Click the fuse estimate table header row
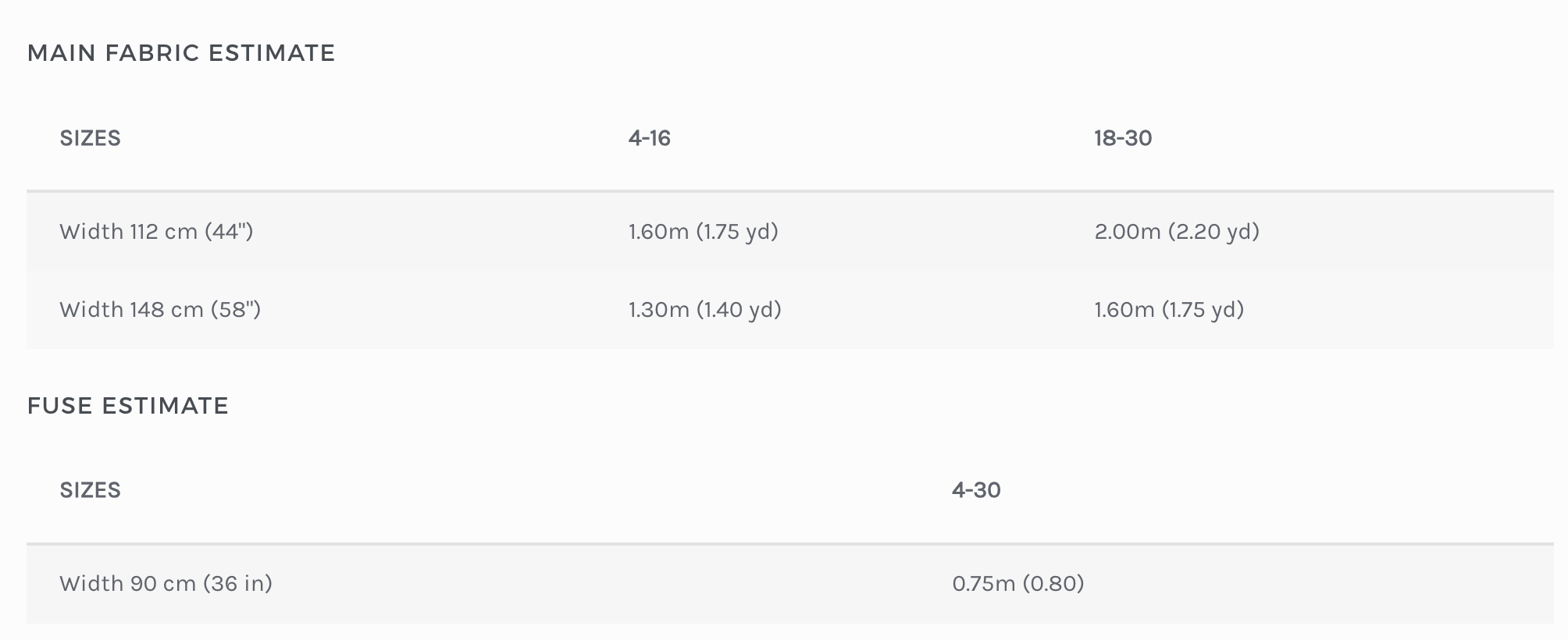This screenshot has width=1568, height=640. [x=547, y=490]
